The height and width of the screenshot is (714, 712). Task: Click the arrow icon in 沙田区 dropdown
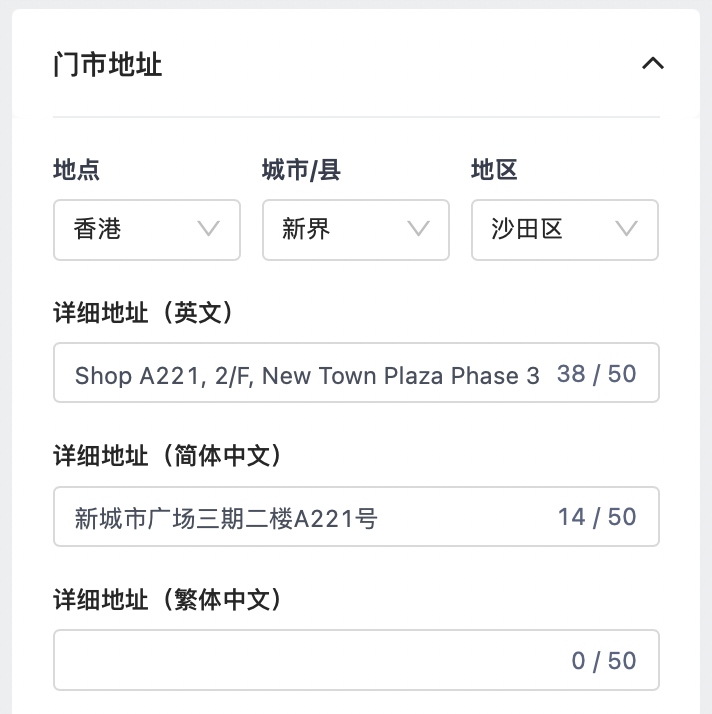(x=626, y=229)
